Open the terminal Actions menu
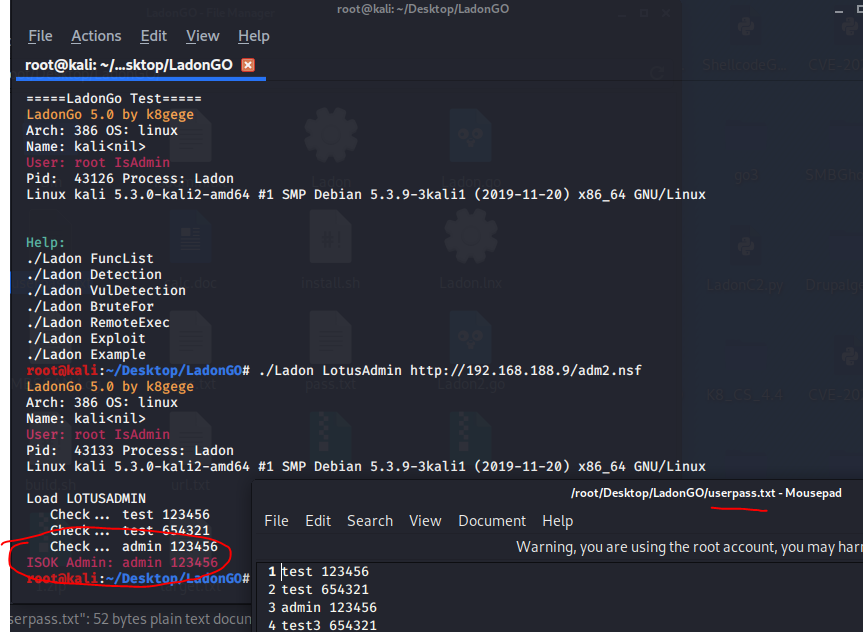863x632 pixels. (96, 36)
